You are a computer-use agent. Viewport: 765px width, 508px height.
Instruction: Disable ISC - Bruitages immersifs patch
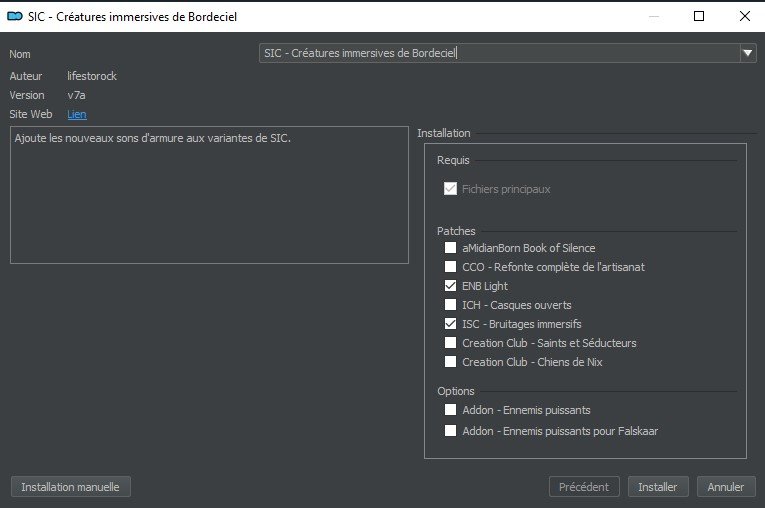coord(451,324)
